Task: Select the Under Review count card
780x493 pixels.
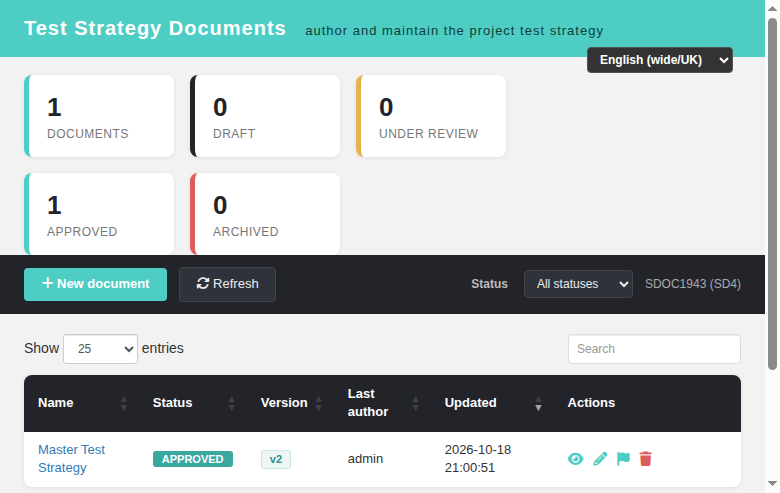Action: [x=431, y=116]
